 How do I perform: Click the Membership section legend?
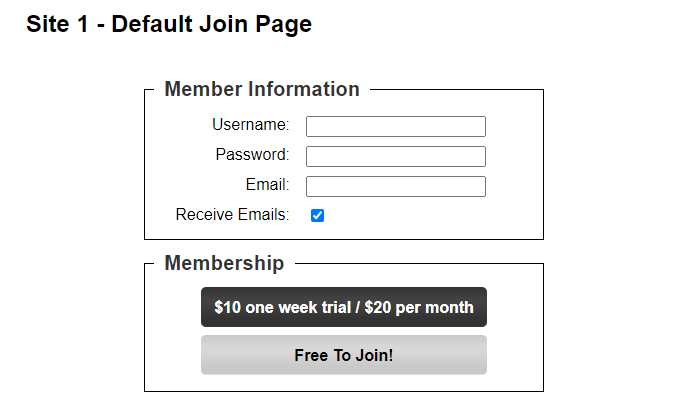(224, 263)
